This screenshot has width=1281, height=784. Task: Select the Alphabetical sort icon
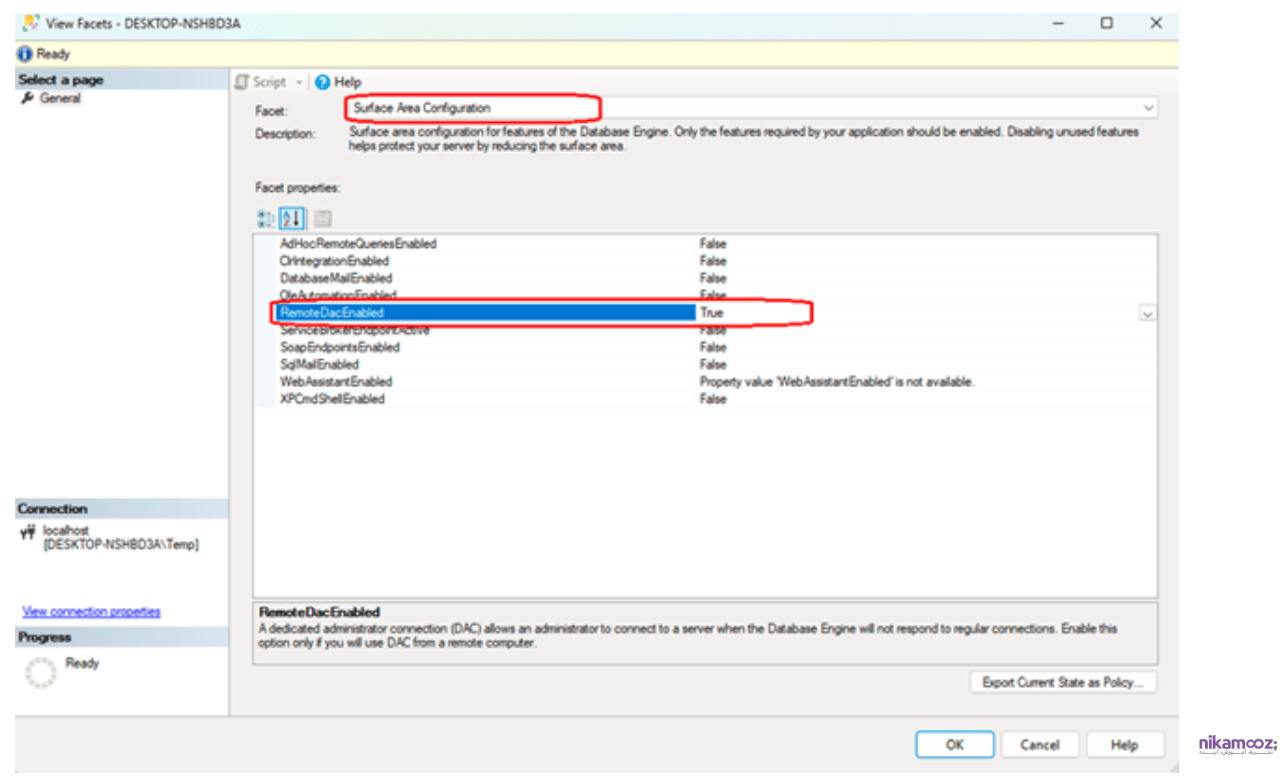[x=291, y=218]
